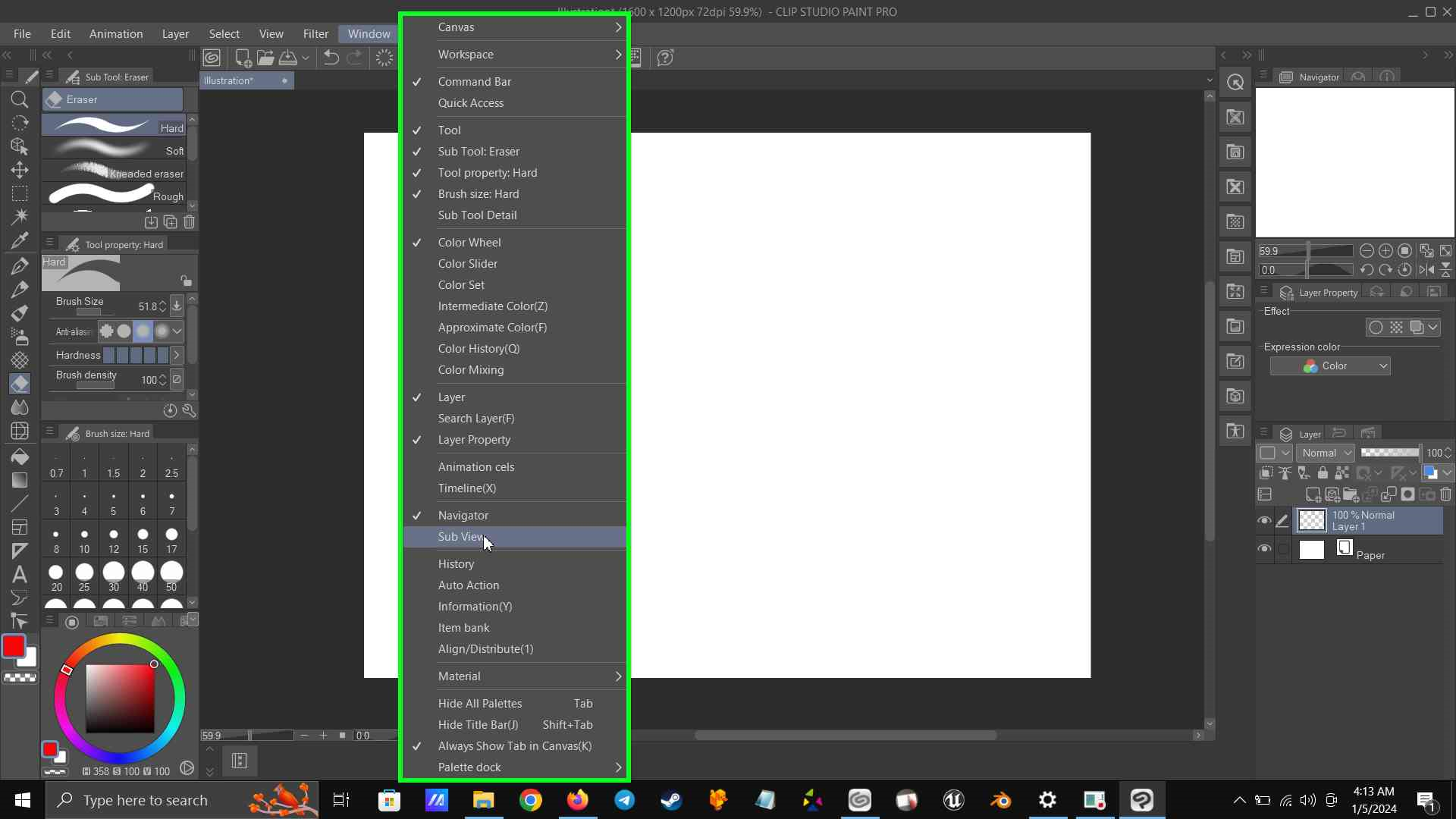Select the Eyedropper tool
The width and height of the screenshot is (1456, 819).
pos(20,240)
